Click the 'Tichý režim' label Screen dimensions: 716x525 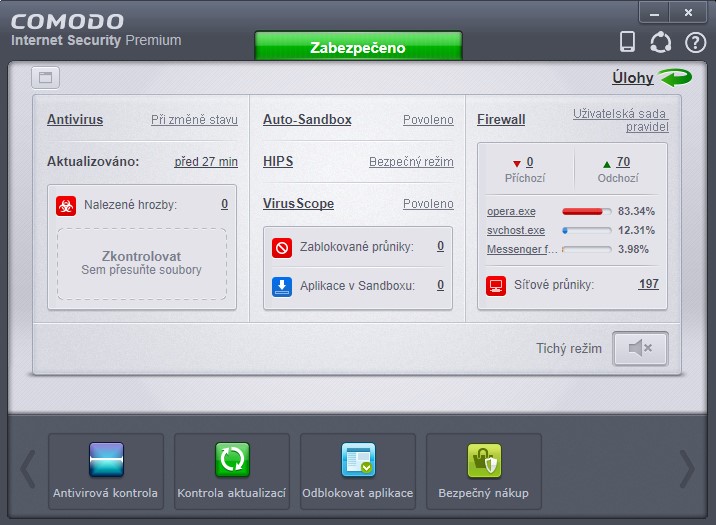tap(569, 348)
